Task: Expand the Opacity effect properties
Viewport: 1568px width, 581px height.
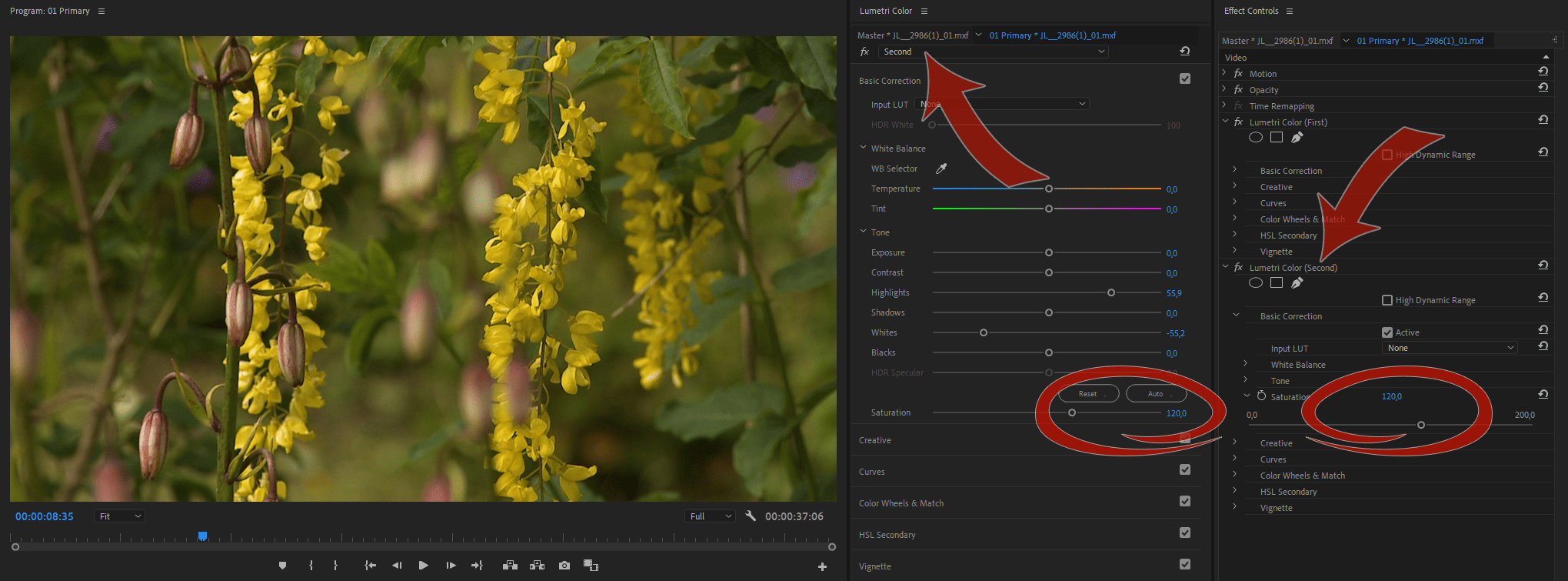Action: pos(1224,88)
